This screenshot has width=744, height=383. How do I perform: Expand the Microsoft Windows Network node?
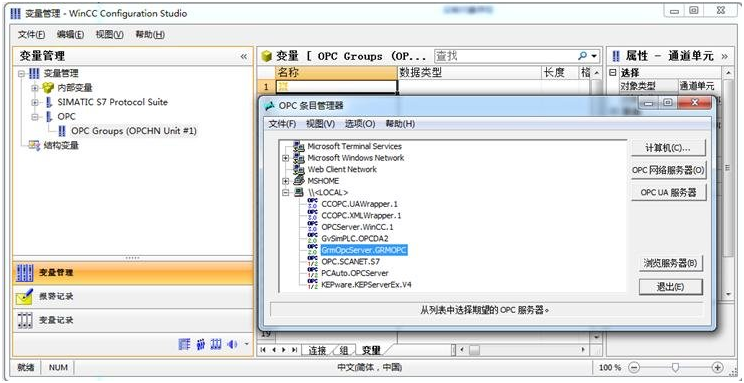point(286,158)
